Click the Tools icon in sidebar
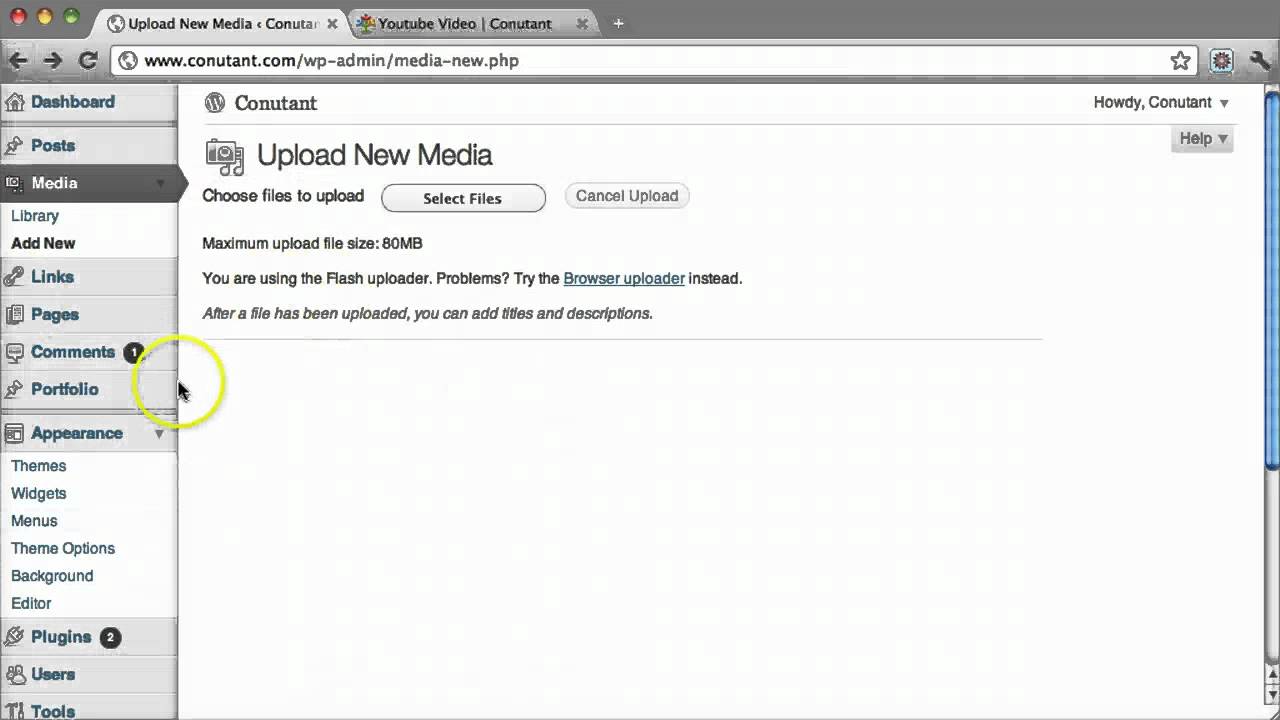This screenshot has height=720, width=1280. click(14, 711)
